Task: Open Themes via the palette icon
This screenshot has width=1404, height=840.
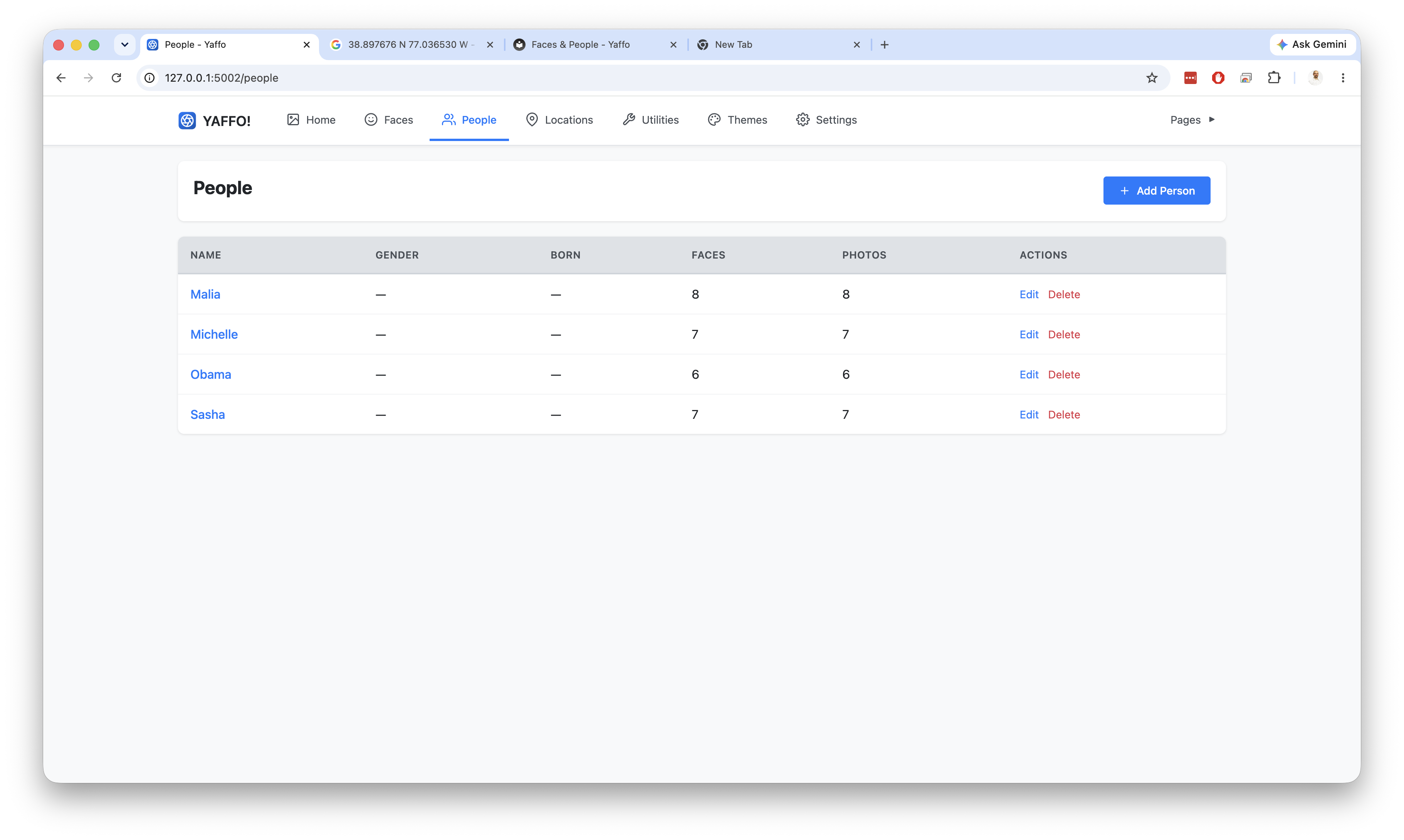Action: point(714,119)
